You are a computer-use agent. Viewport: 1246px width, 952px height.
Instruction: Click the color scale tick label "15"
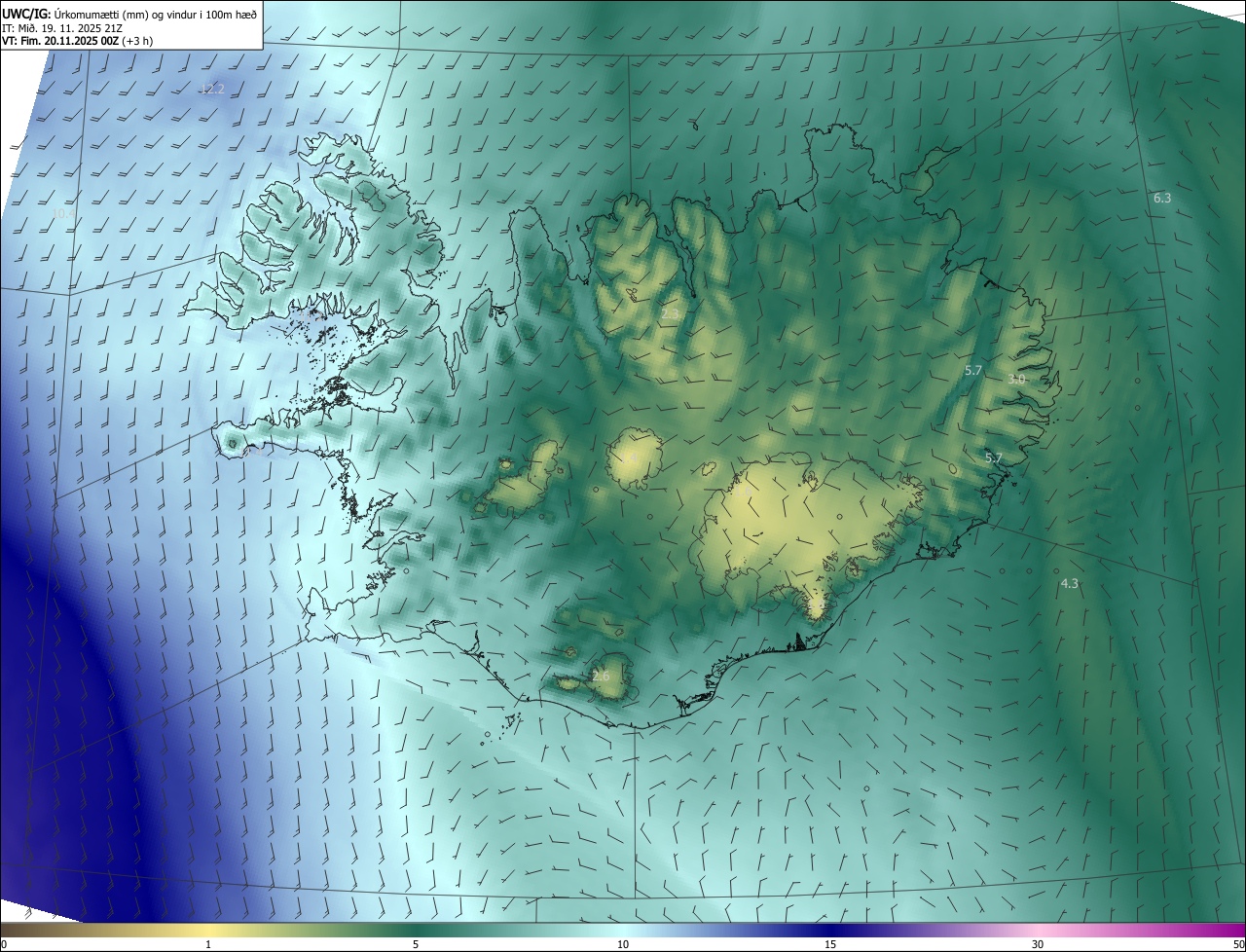tap(830, 945)
